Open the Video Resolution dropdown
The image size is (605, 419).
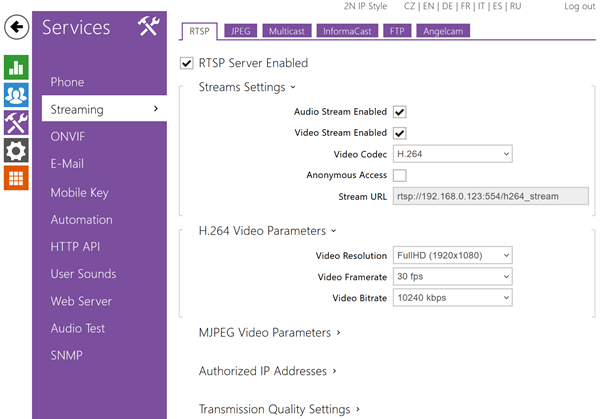pos(452,255)
